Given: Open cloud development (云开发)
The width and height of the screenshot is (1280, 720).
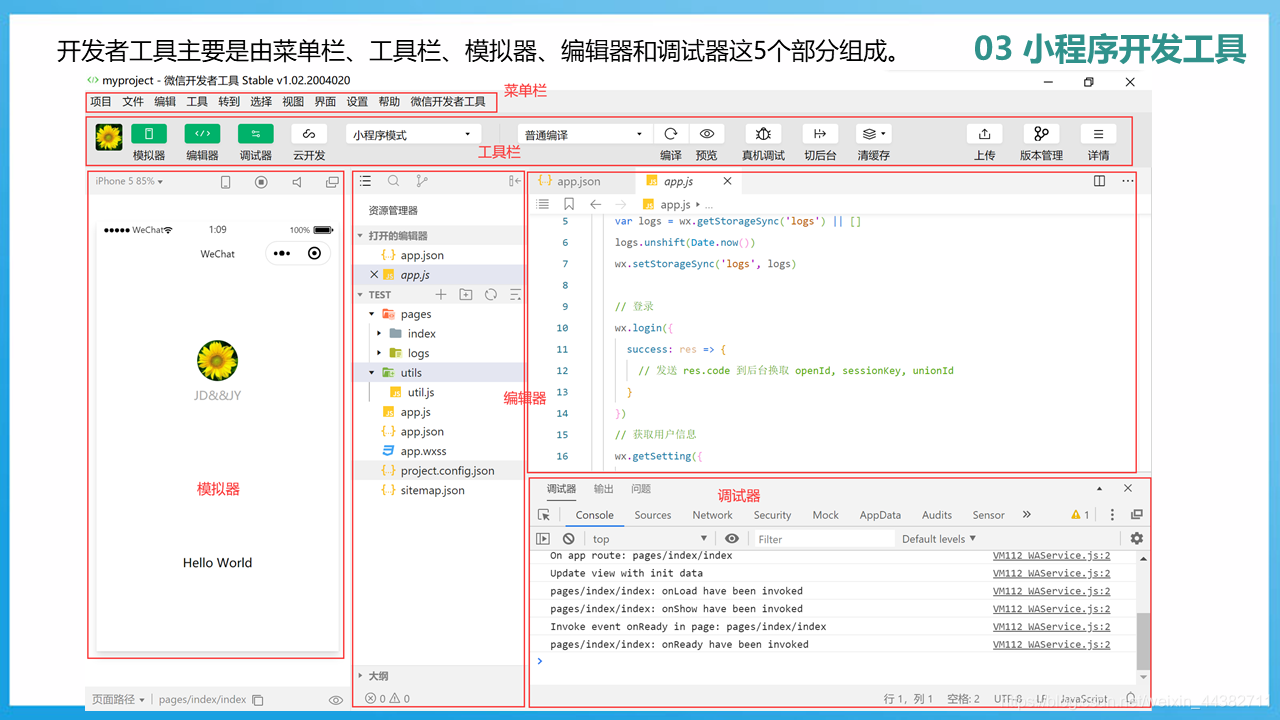Looking at the screenshot, I should (309, 134).
